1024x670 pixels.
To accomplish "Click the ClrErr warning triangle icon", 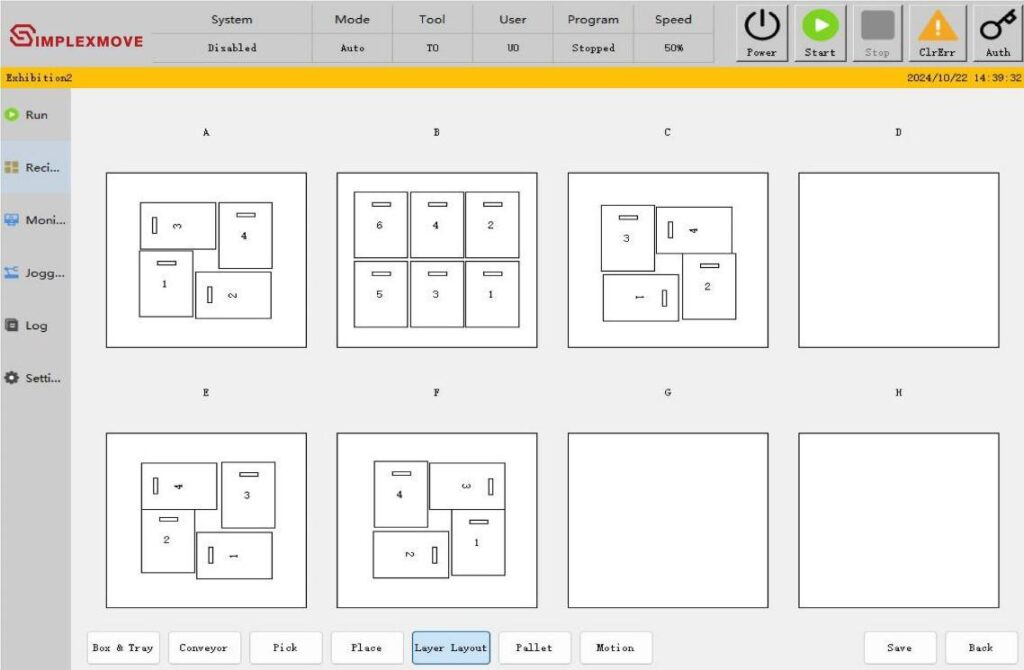I will pos(938,26).
